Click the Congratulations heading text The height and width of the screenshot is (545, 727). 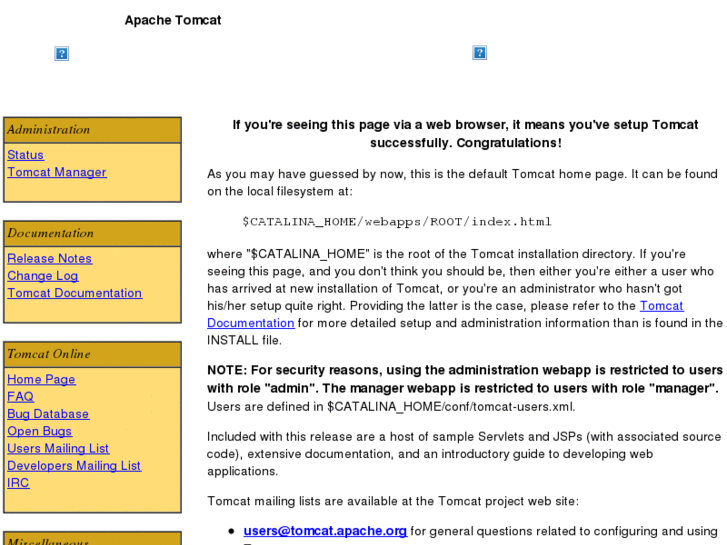pyautogui.click(x=466, y=134)
